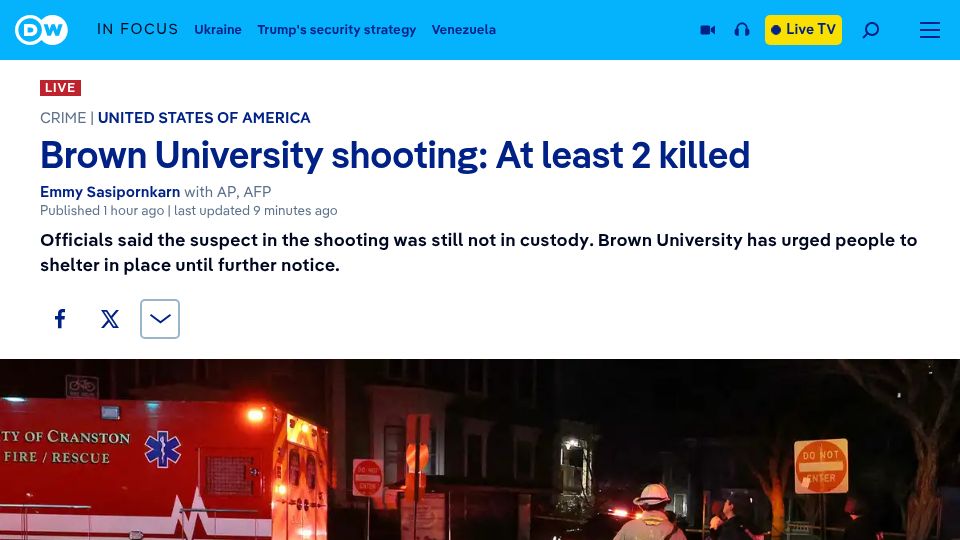The image size is (960, 540).
Task: Click the red LIVE badge
Action: tap(61, 88)
